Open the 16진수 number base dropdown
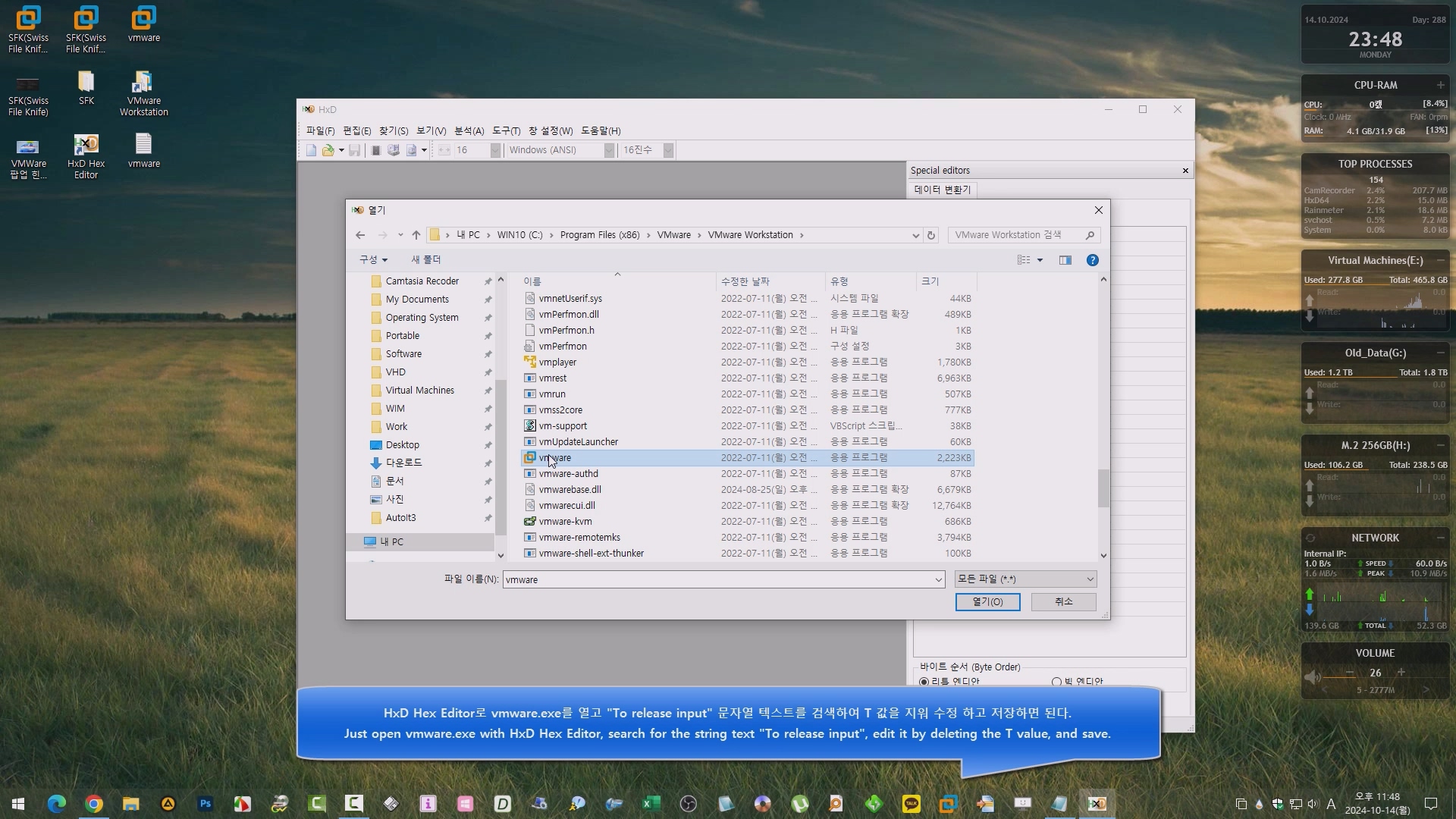The image size is (1456, 819). pyautogui.click(x=668, y=150)
